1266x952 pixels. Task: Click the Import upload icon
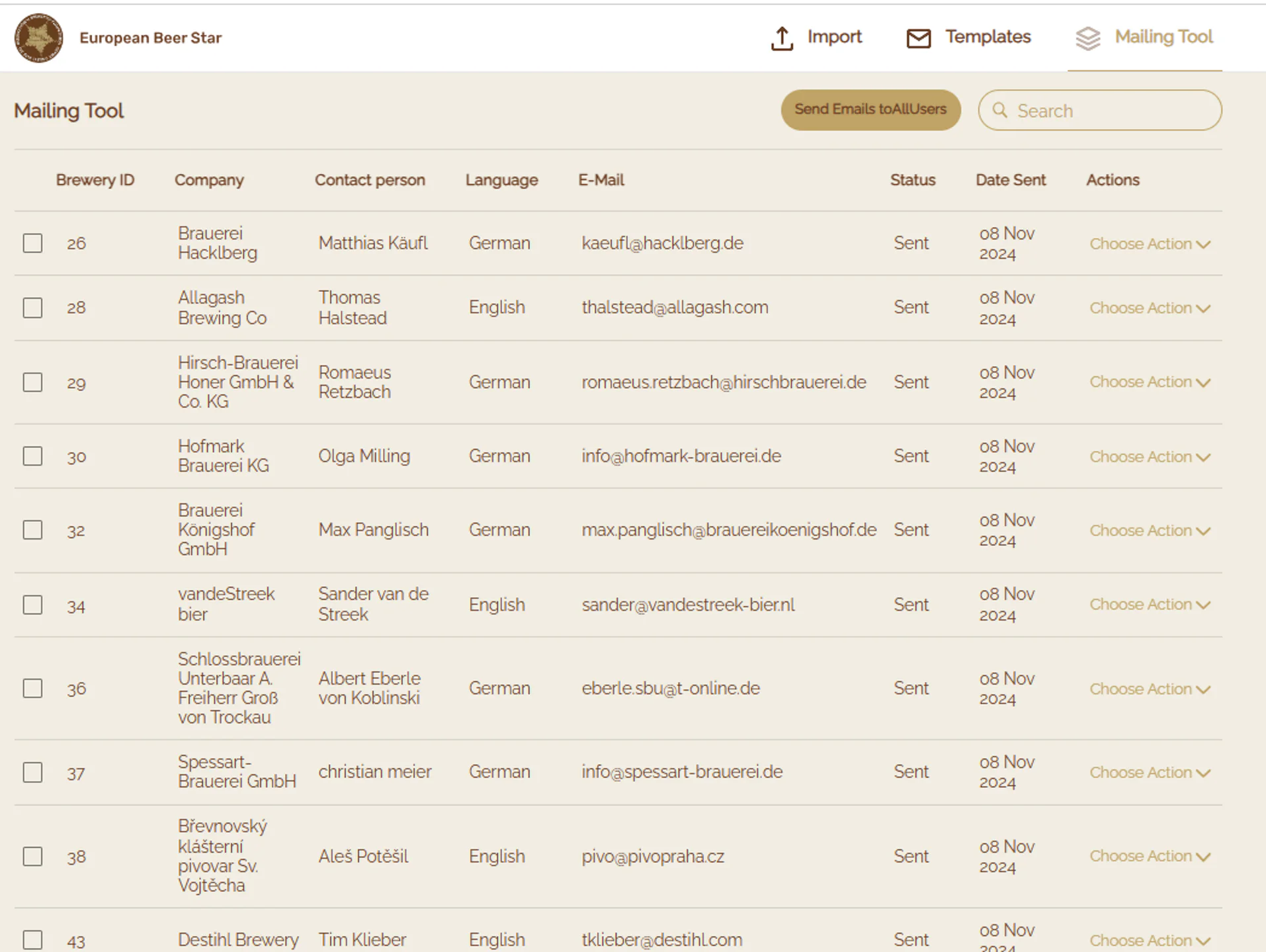coord(782,38)
